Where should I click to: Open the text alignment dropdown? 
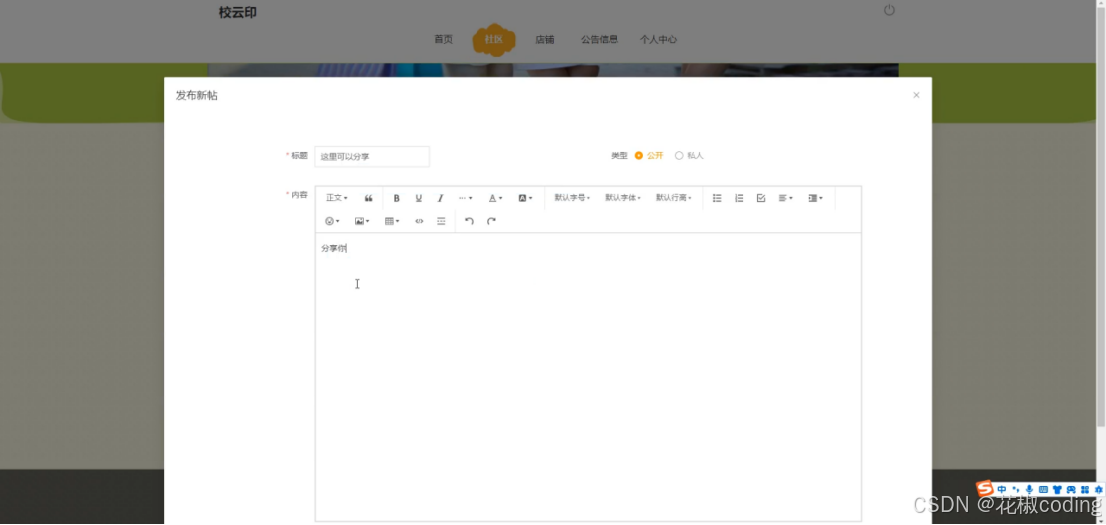coord(785,198)
